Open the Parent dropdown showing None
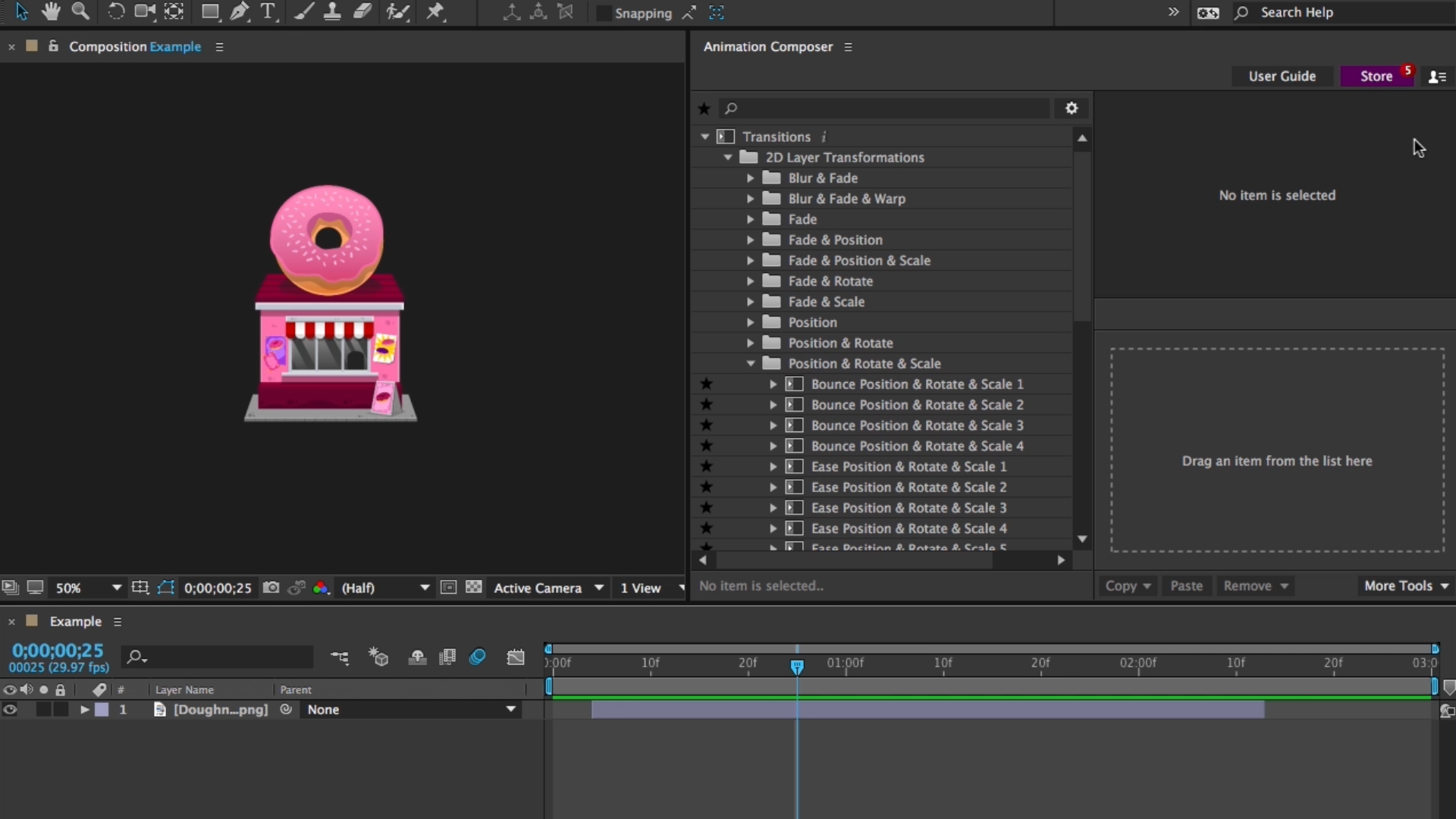The height and width of the screenshot is (819, 1456). click(510, 710)
